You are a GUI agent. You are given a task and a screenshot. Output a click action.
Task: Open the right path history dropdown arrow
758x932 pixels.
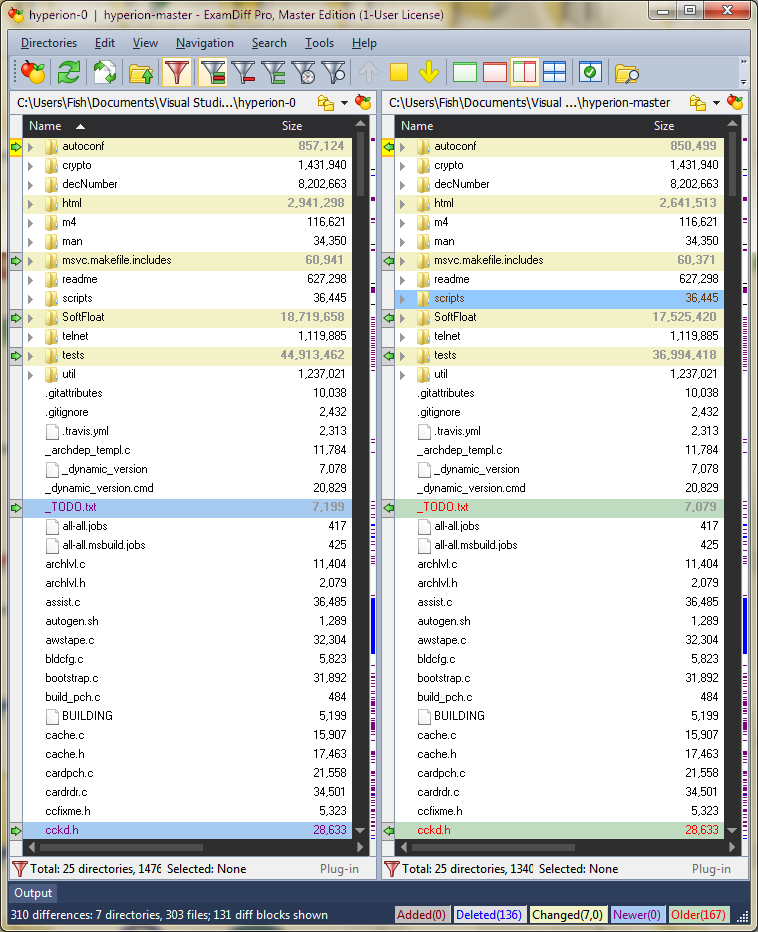pos(716,103)
